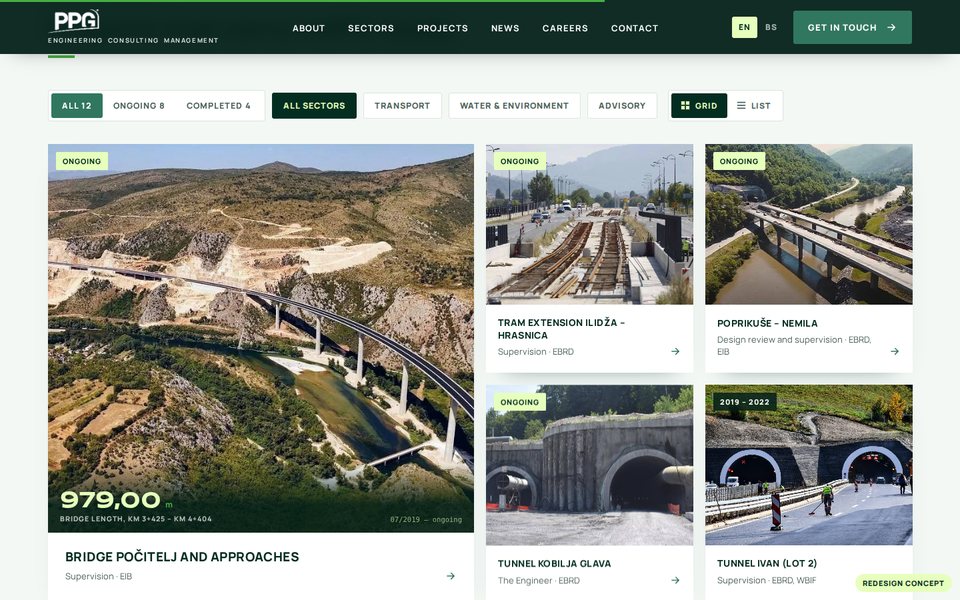This screenshot has width=960, height=600.
Task: Filter projects by Transport sector
Action: (402, 105)
